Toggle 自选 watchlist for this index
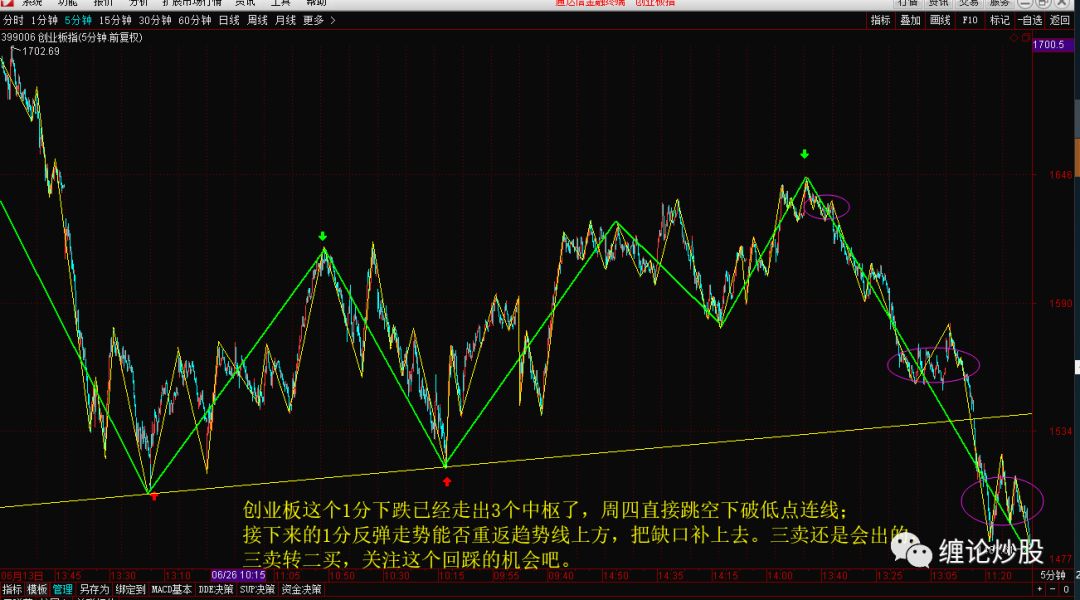 (x=1030, y=21)
